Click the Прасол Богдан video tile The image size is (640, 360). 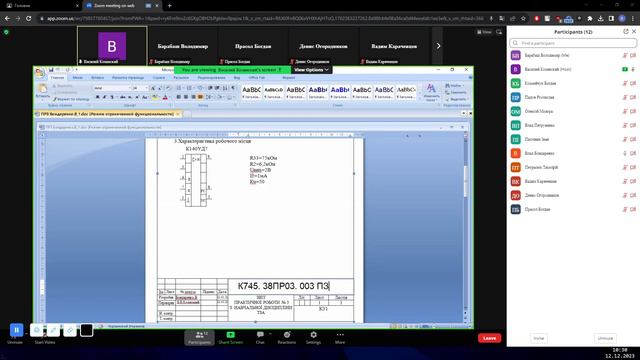coord(253,46)
